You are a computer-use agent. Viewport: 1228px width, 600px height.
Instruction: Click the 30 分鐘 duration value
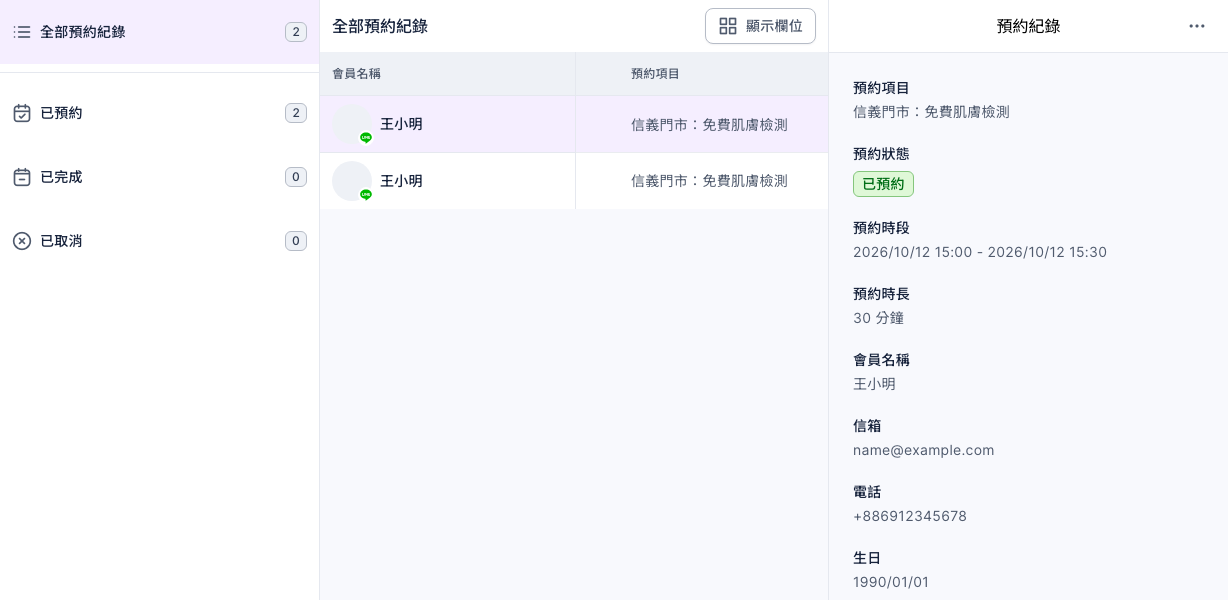pyautogui.click(x=878, y=318)
